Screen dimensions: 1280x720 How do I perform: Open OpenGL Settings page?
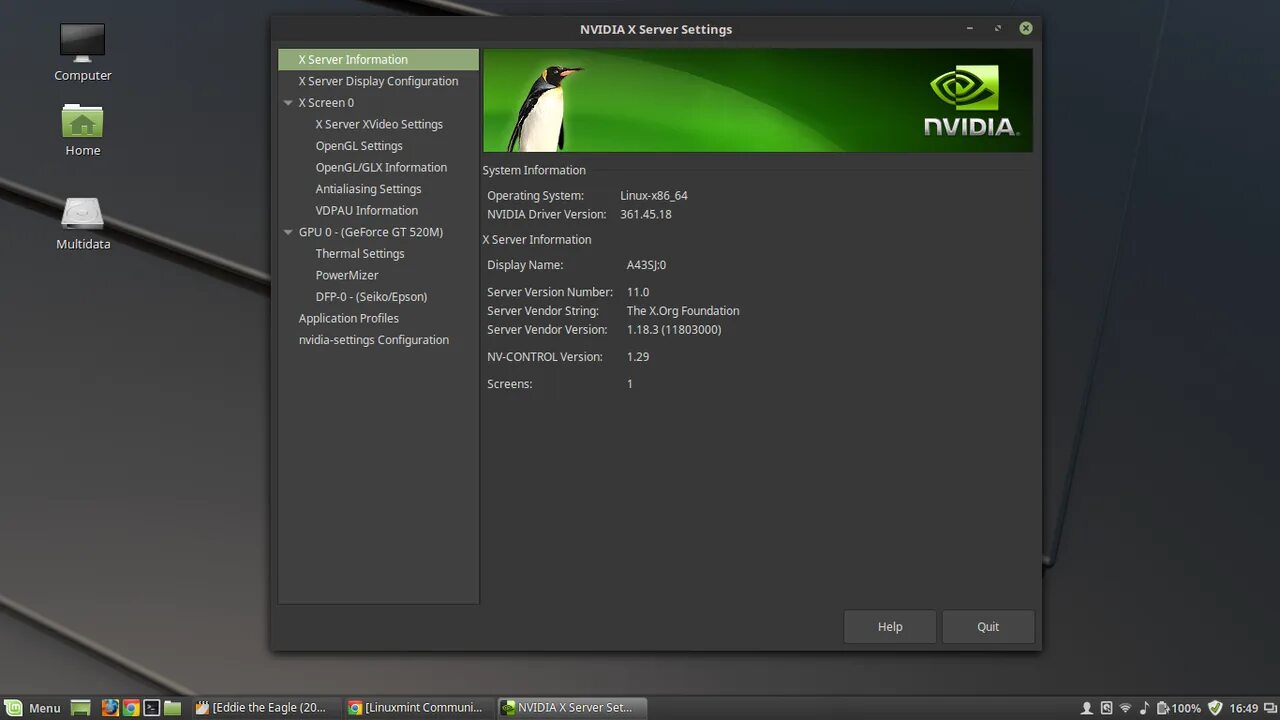pyautogui.click(x=359, y=146)
